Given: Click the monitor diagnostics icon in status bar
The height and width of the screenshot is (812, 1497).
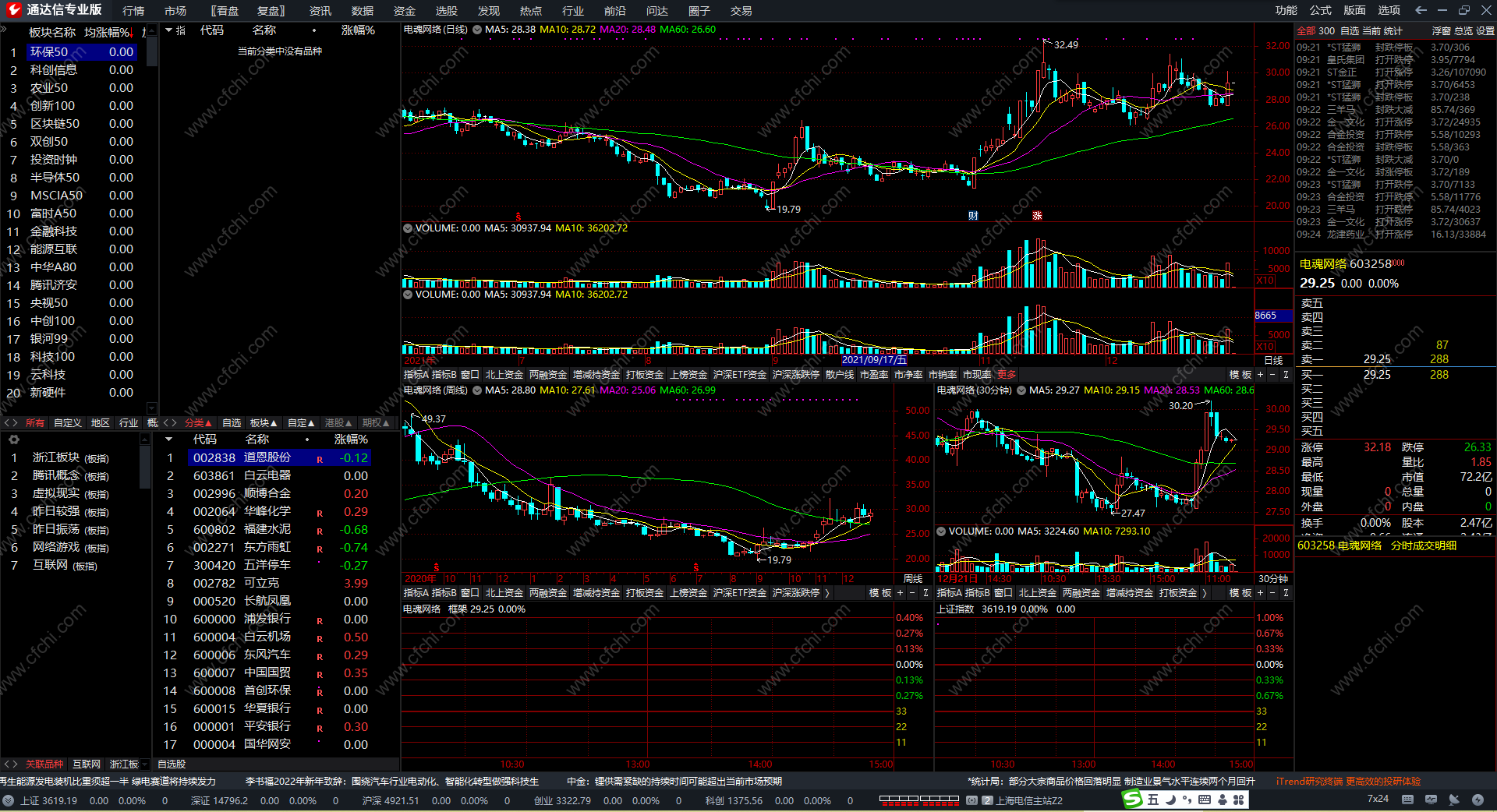Looking at the screenshot, I should click(1431, 800).
